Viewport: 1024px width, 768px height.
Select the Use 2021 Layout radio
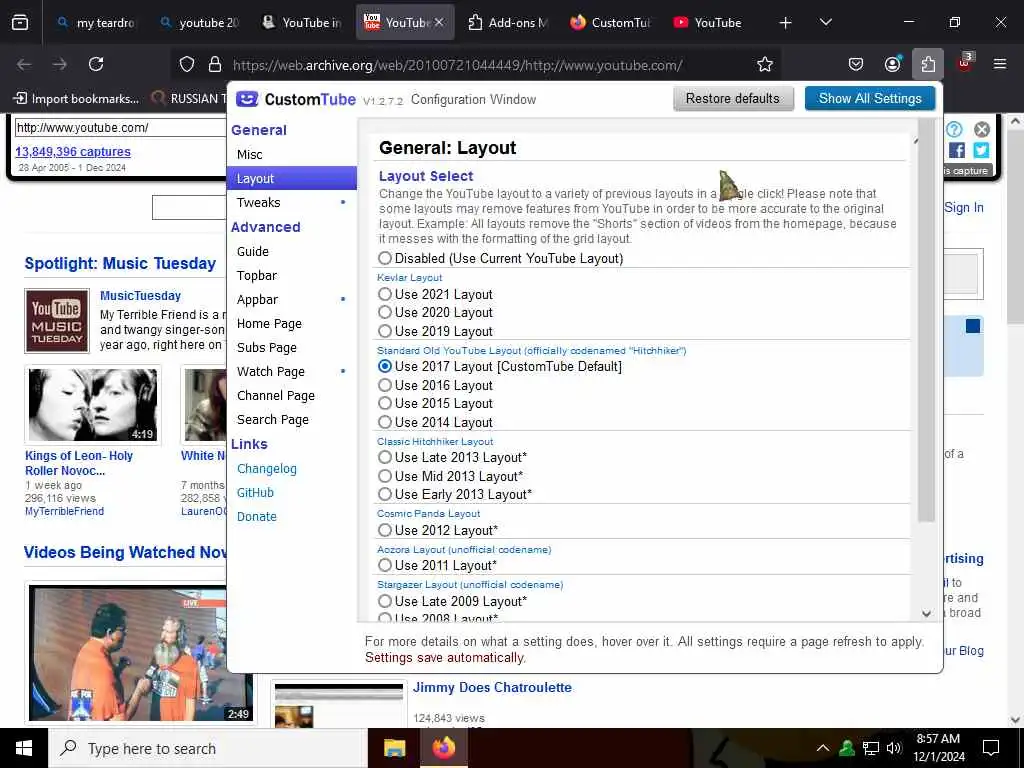coord(385,295)
